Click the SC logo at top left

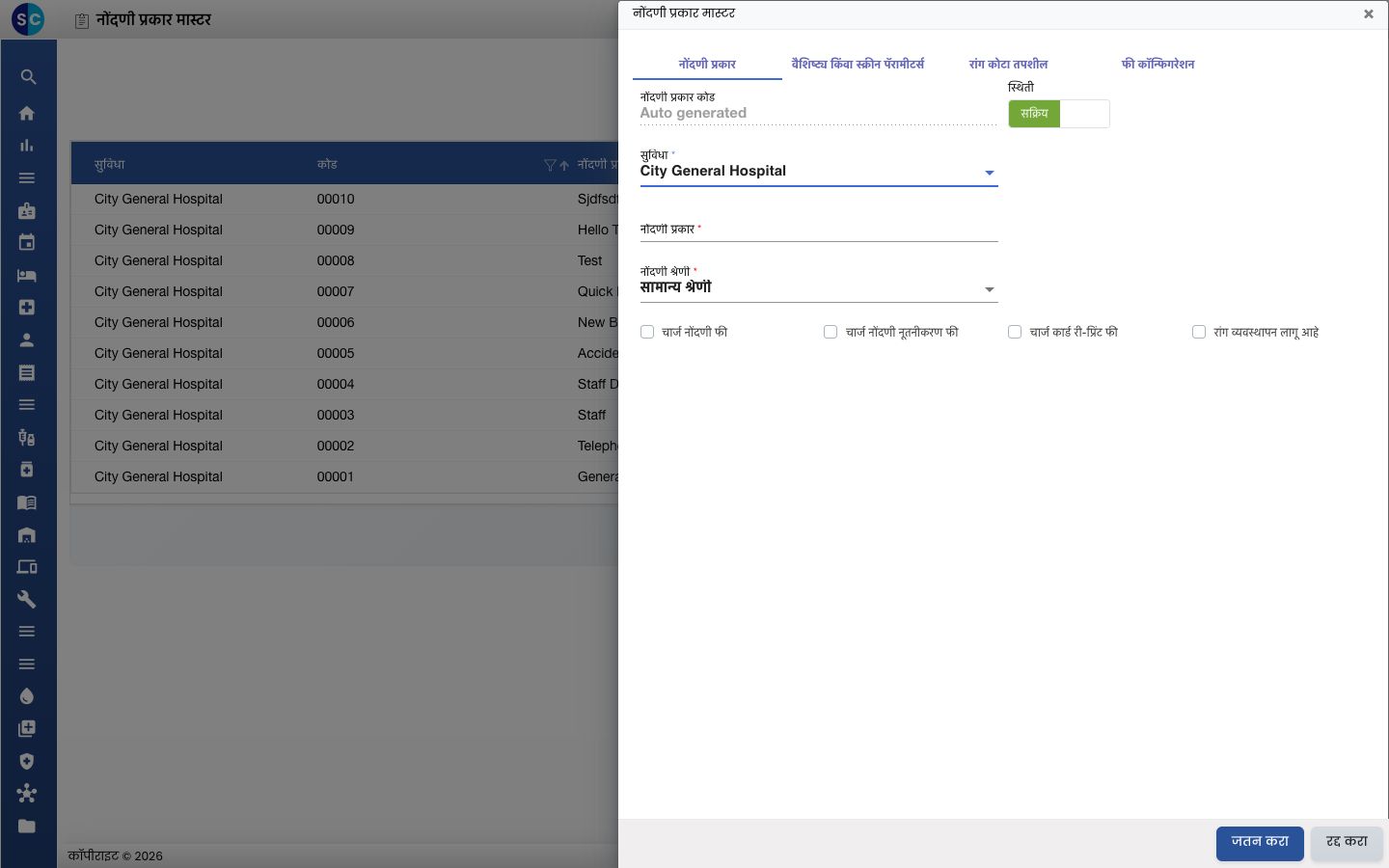click(x=28, y=19)
